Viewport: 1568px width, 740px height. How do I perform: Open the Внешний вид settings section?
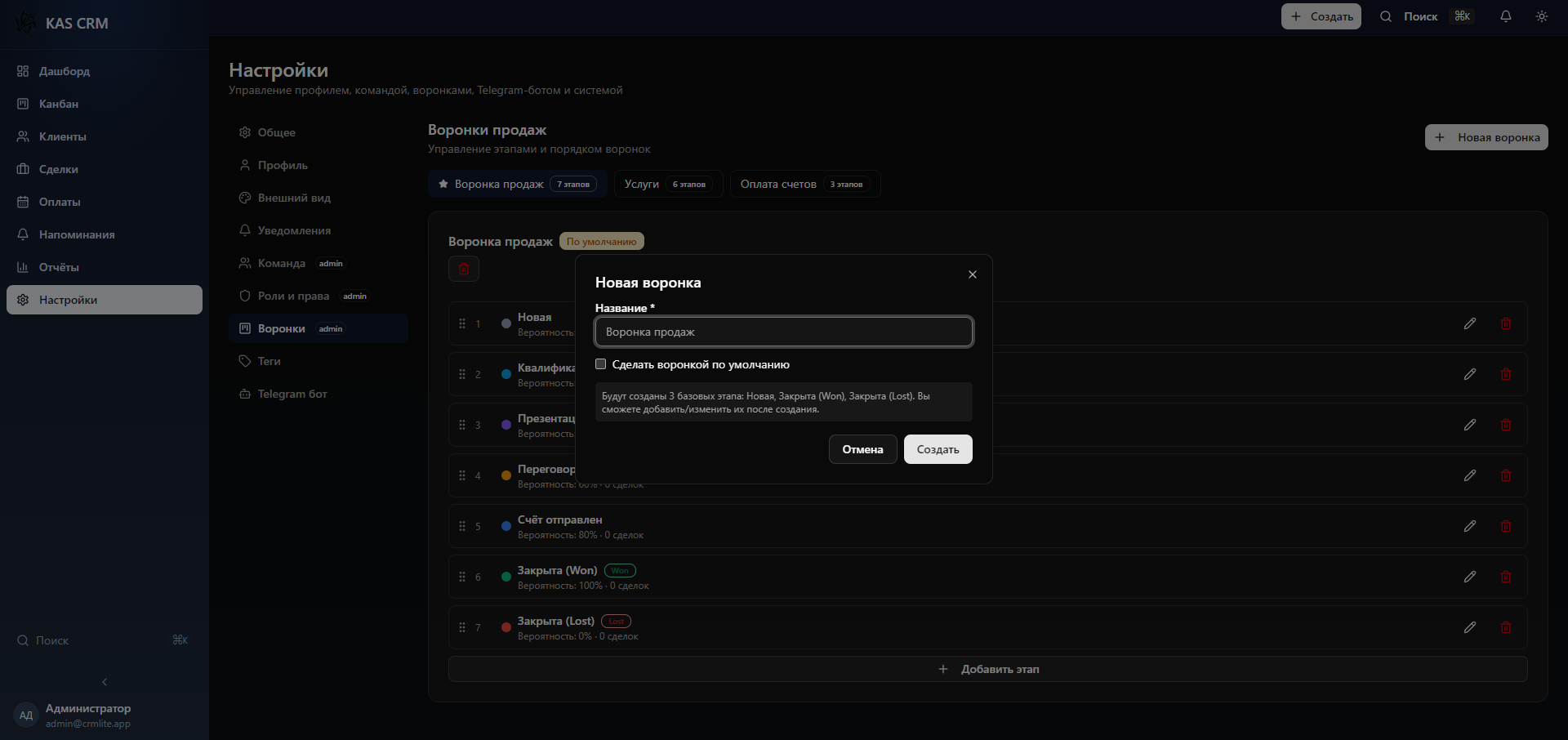(x=318, y=198)
